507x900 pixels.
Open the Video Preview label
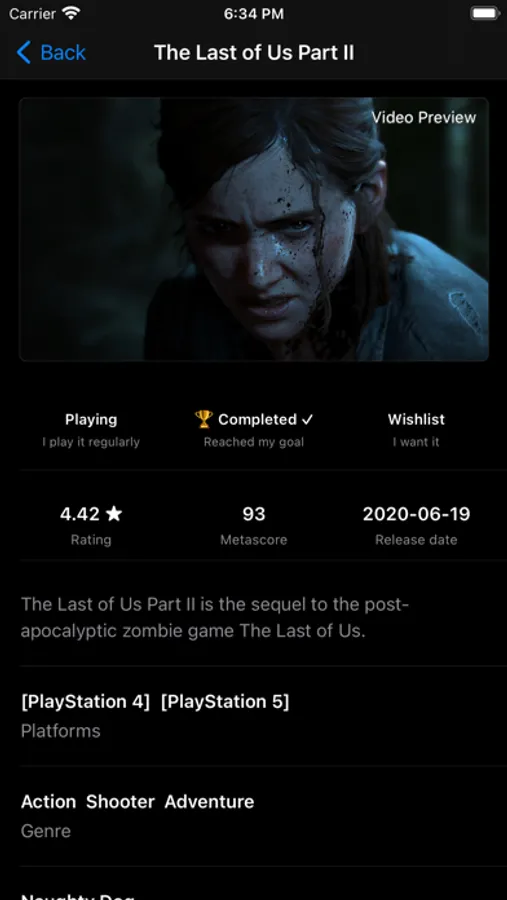point(424,118)
